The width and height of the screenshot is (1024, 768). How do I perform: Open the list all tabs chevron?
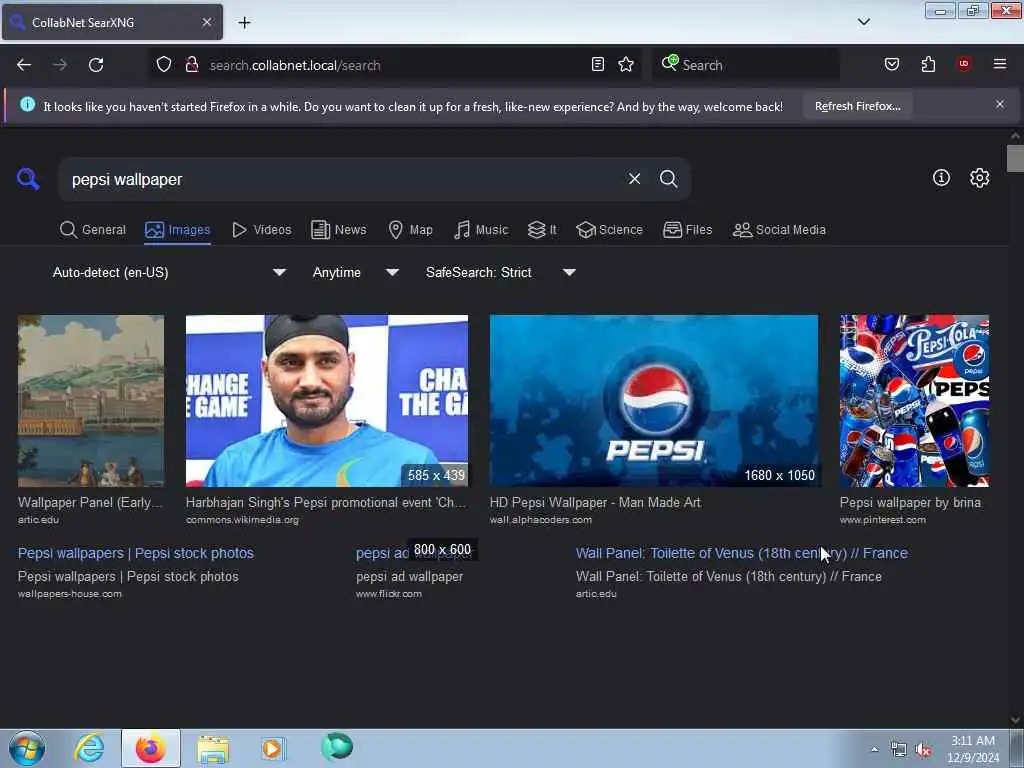[864, 22]
